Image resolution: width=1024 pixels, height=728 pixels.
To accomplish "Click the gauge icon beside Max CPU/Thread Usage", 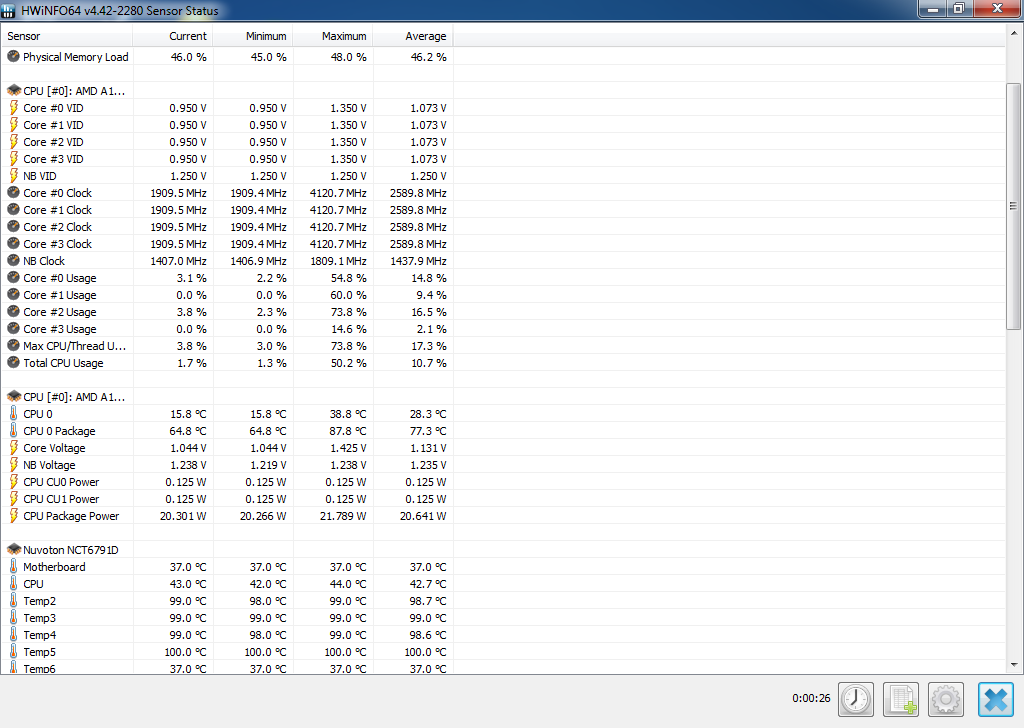I will click(x=13, y=345).
